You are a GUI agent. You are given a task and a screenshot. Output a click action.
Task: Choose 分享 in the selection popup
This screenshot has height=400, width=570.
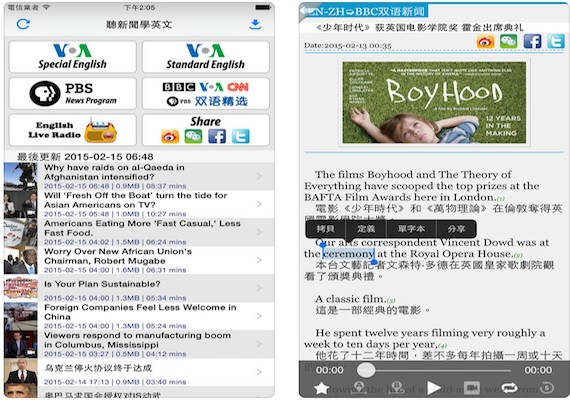click(x=456, y=229)
